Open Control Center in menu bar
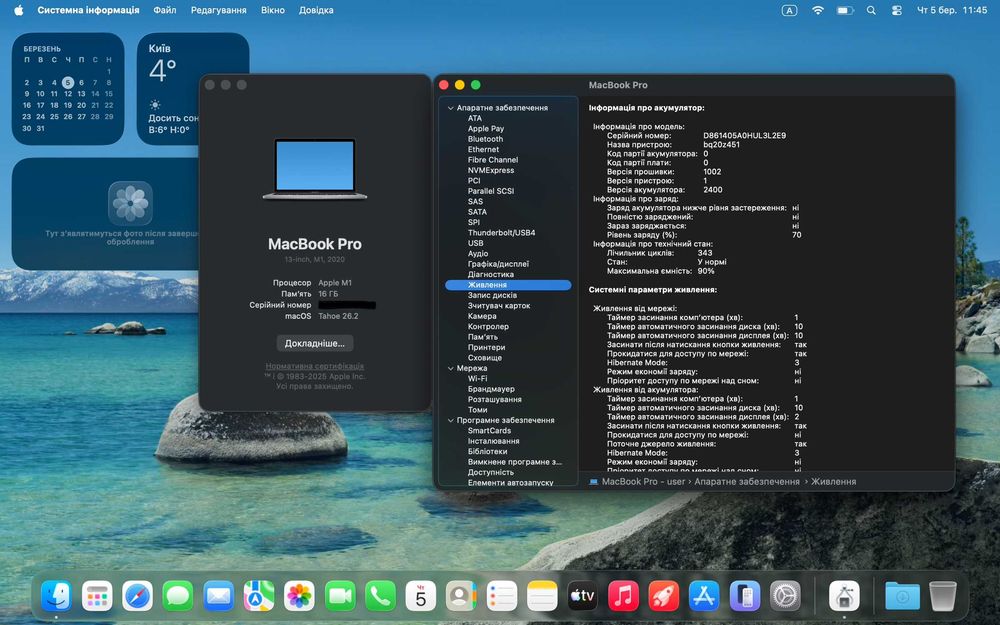 [x=896, y=10]
